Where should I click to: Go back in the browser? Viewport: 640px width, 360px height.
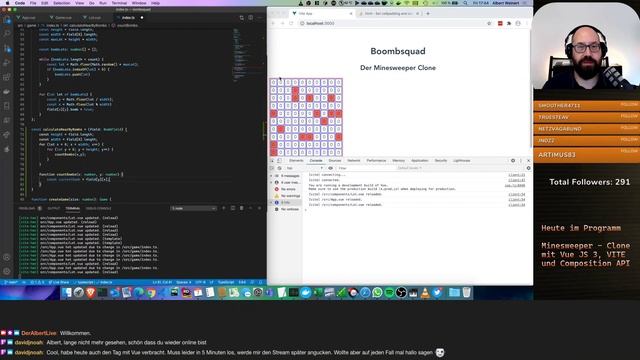(x=273, y=23)
